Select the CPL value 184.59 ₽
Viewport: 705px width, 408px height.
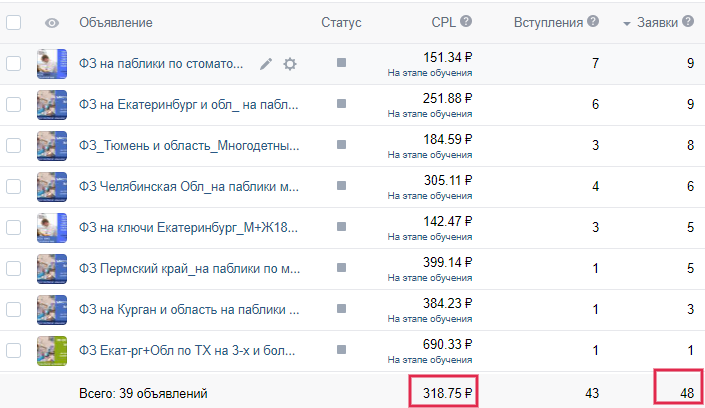447,139
